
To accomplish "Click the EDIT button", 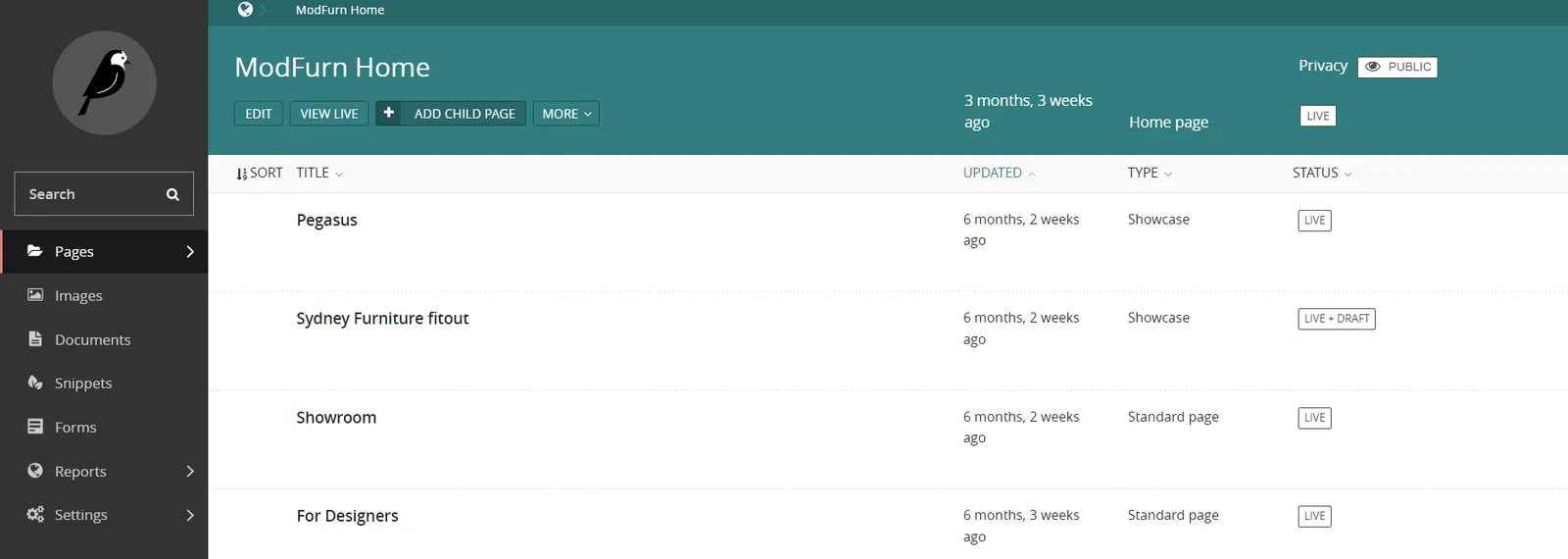I will [x=259, y=114].
